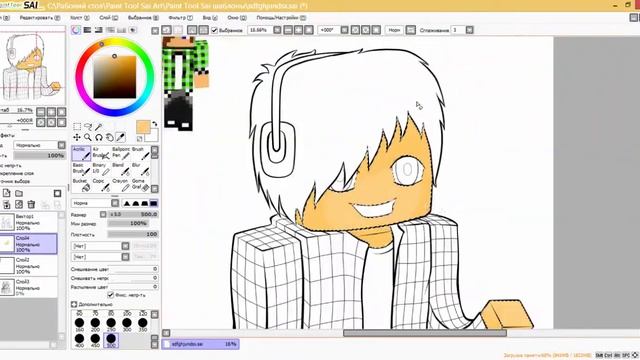Click the foreground orange color swatch
Screen dimensions: 640x360
(143, 127)
